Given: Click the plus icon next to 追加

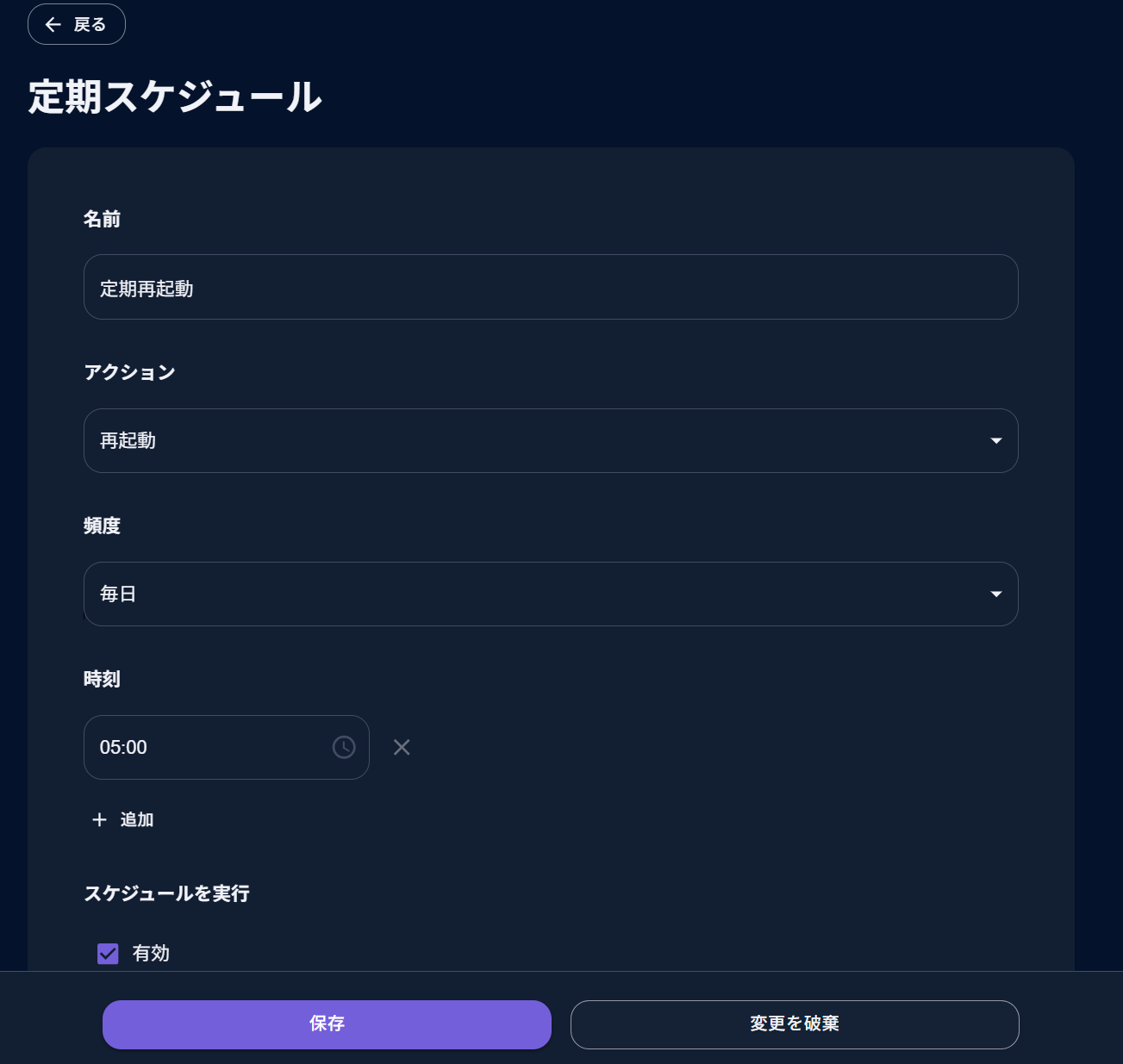Looking at the screenshot, I should (99, 819).
